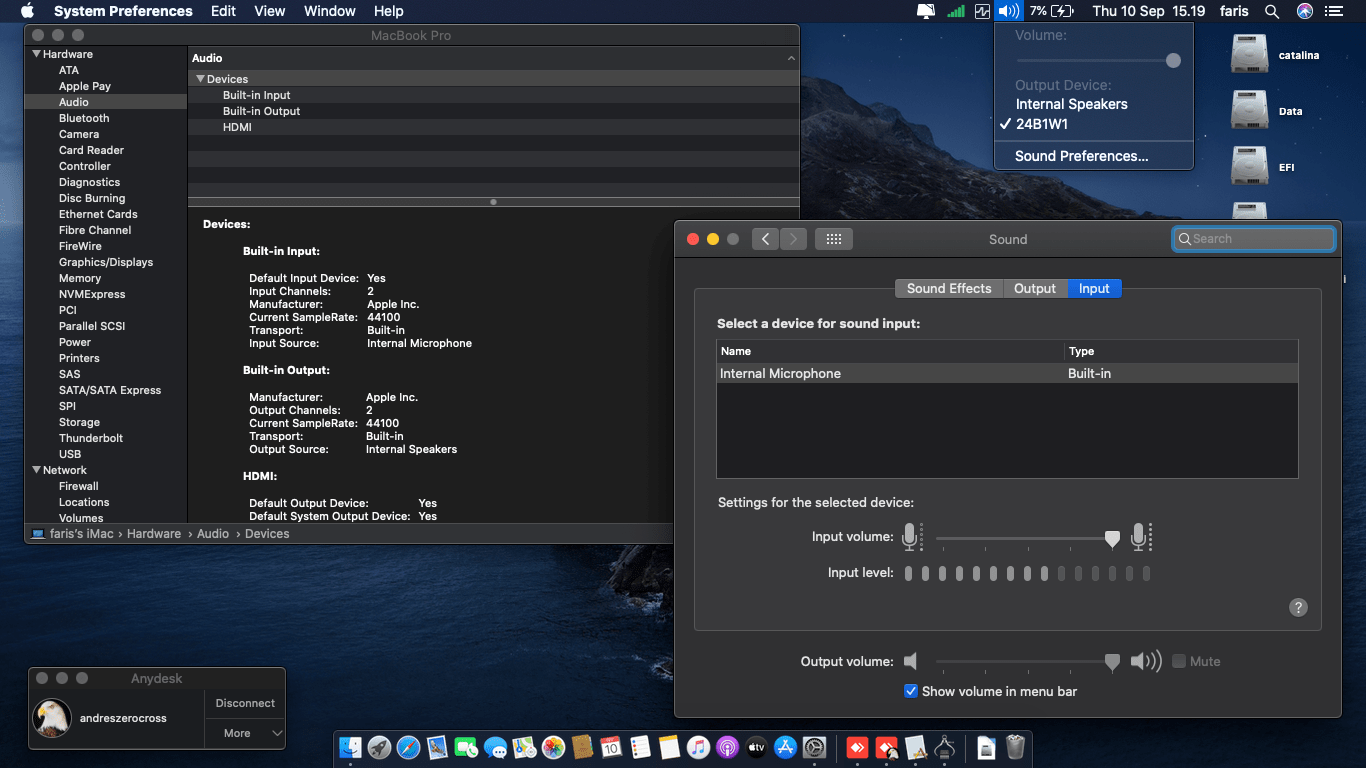This screenshot has height=768, width=1366.
Task: Select Graphics/Displays in sidebar
Action: pyautogui.click(x=106, y=262)
